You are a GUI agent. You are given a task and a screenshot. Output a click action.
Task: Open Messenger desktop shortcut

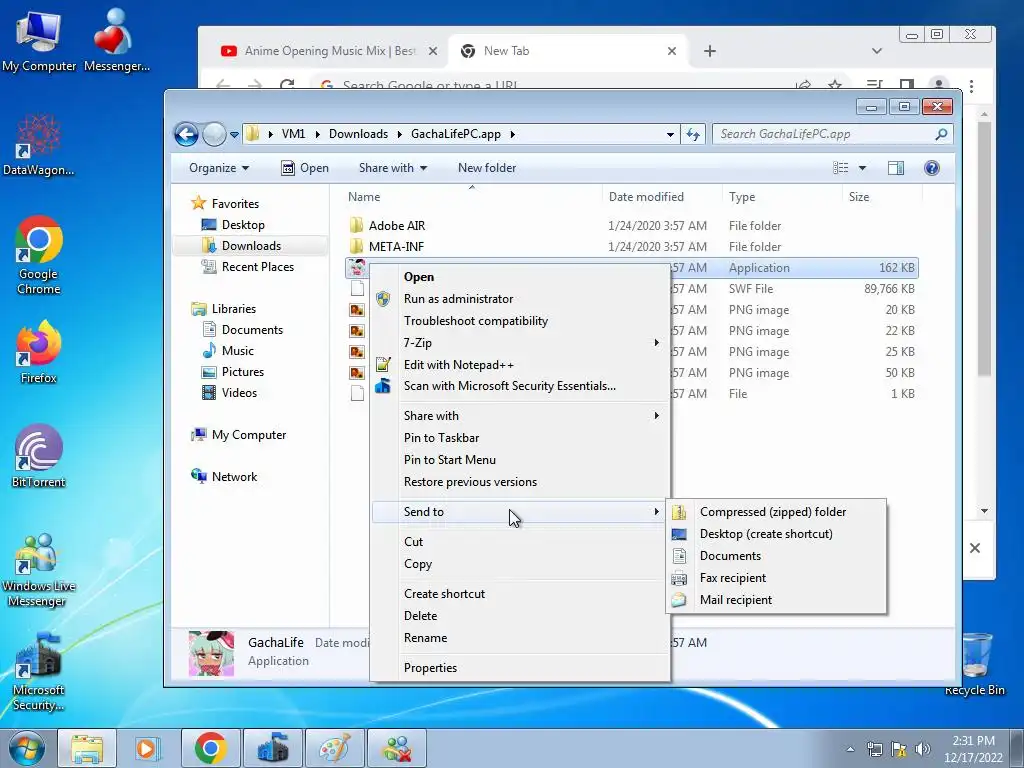[116, 40]
